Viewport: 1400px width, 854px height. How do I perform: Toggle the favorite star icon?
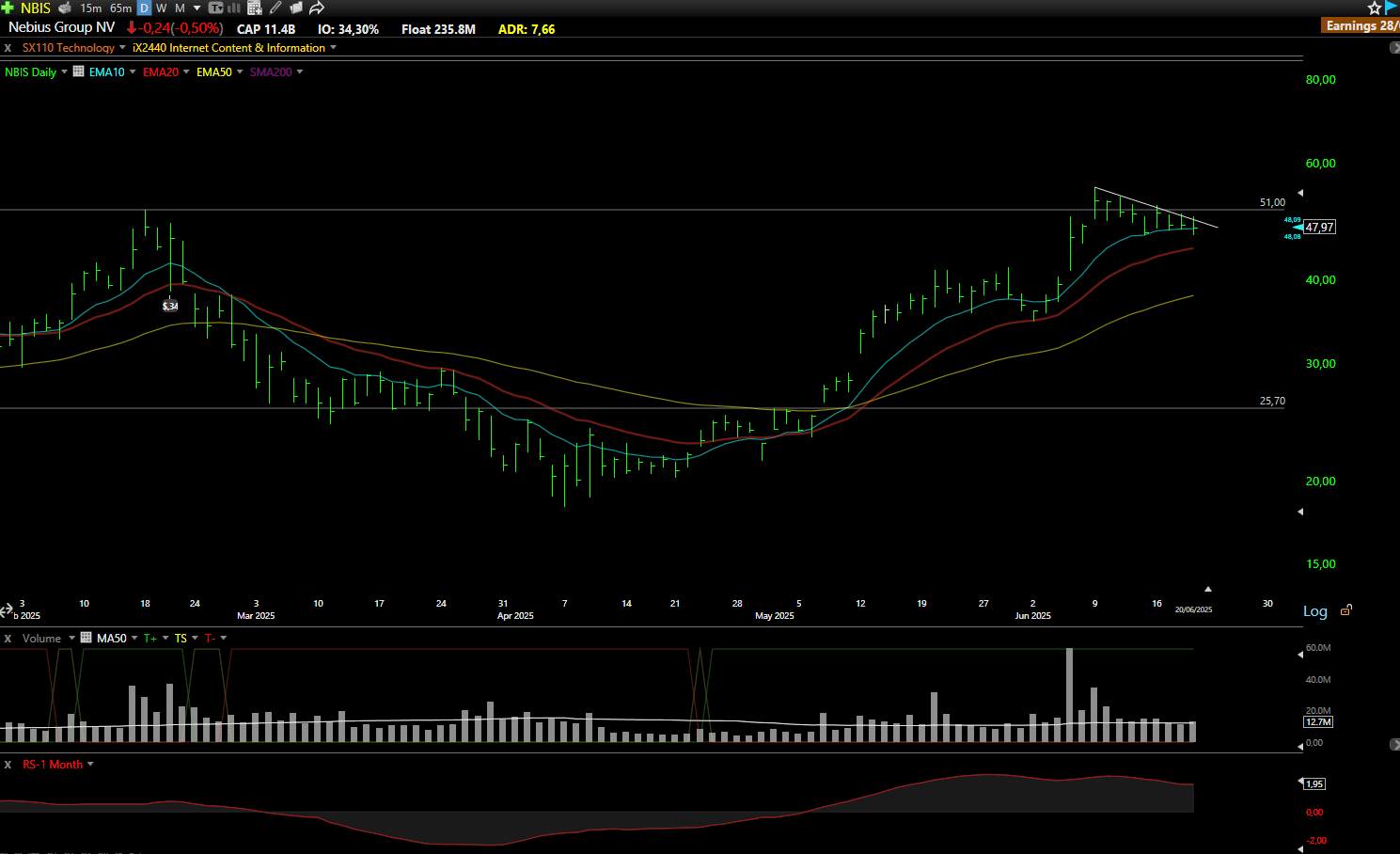1374,8
